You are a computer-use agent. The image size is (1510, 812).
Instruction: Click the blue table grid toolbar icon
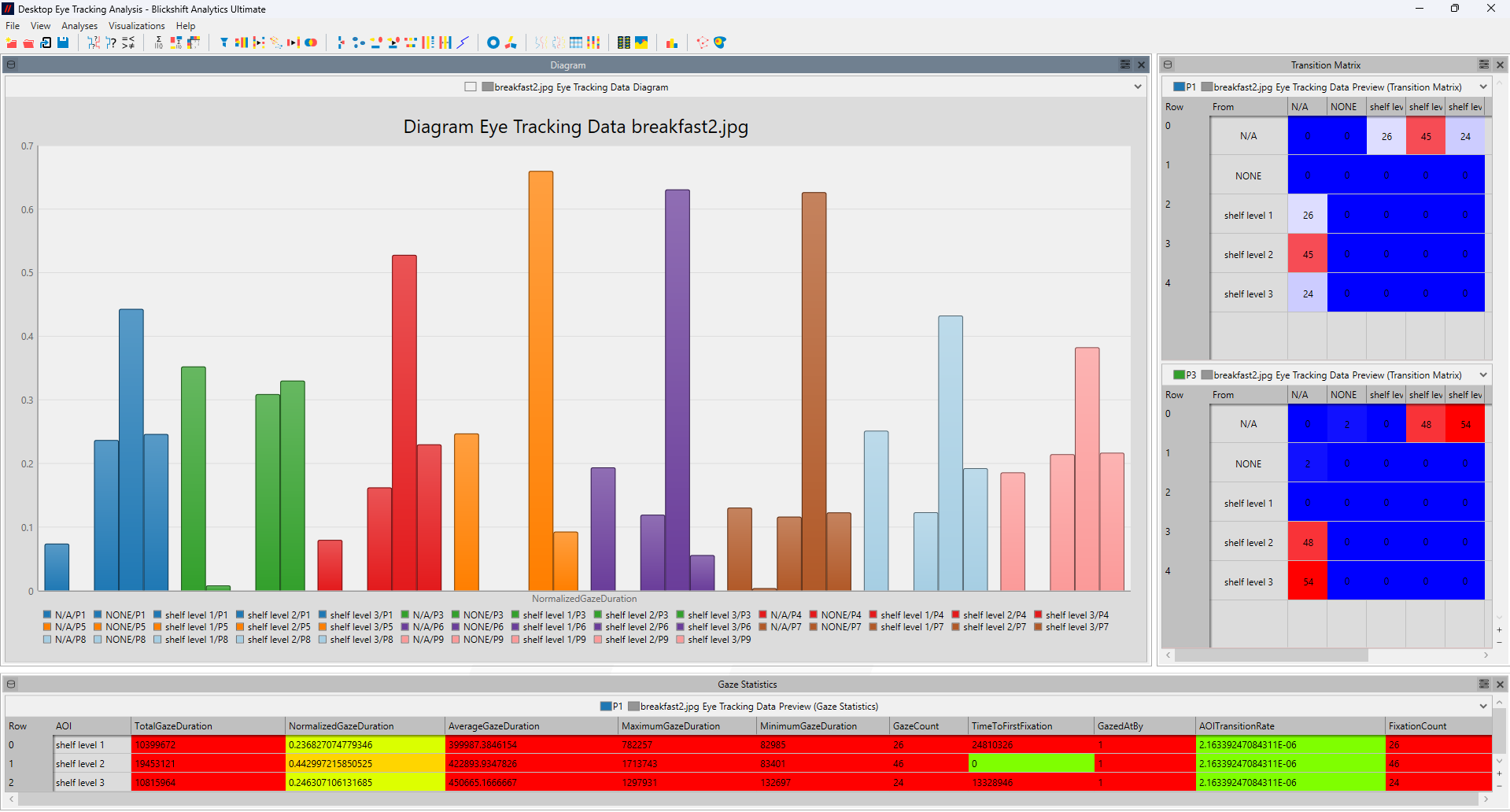tap(576, 42)
